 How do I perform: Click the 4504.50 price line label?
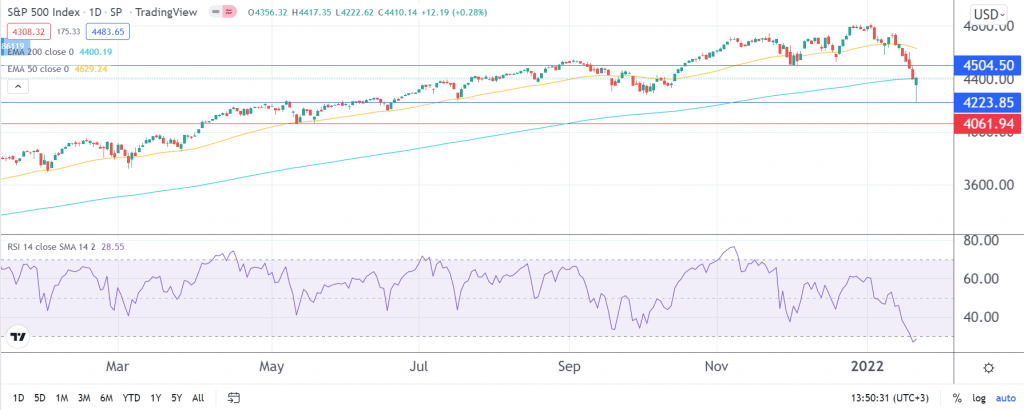point(987,65)
